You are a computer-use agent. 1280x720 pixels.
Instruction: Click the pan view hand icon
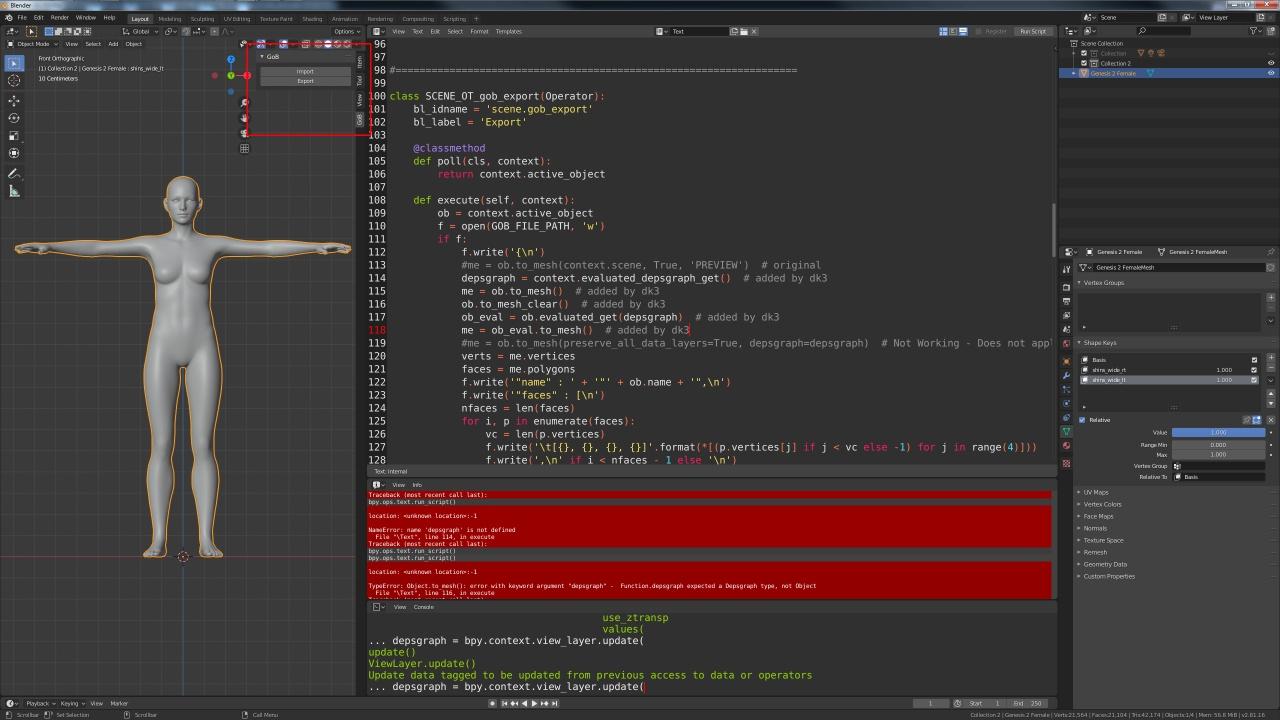(x=244, y=118)
